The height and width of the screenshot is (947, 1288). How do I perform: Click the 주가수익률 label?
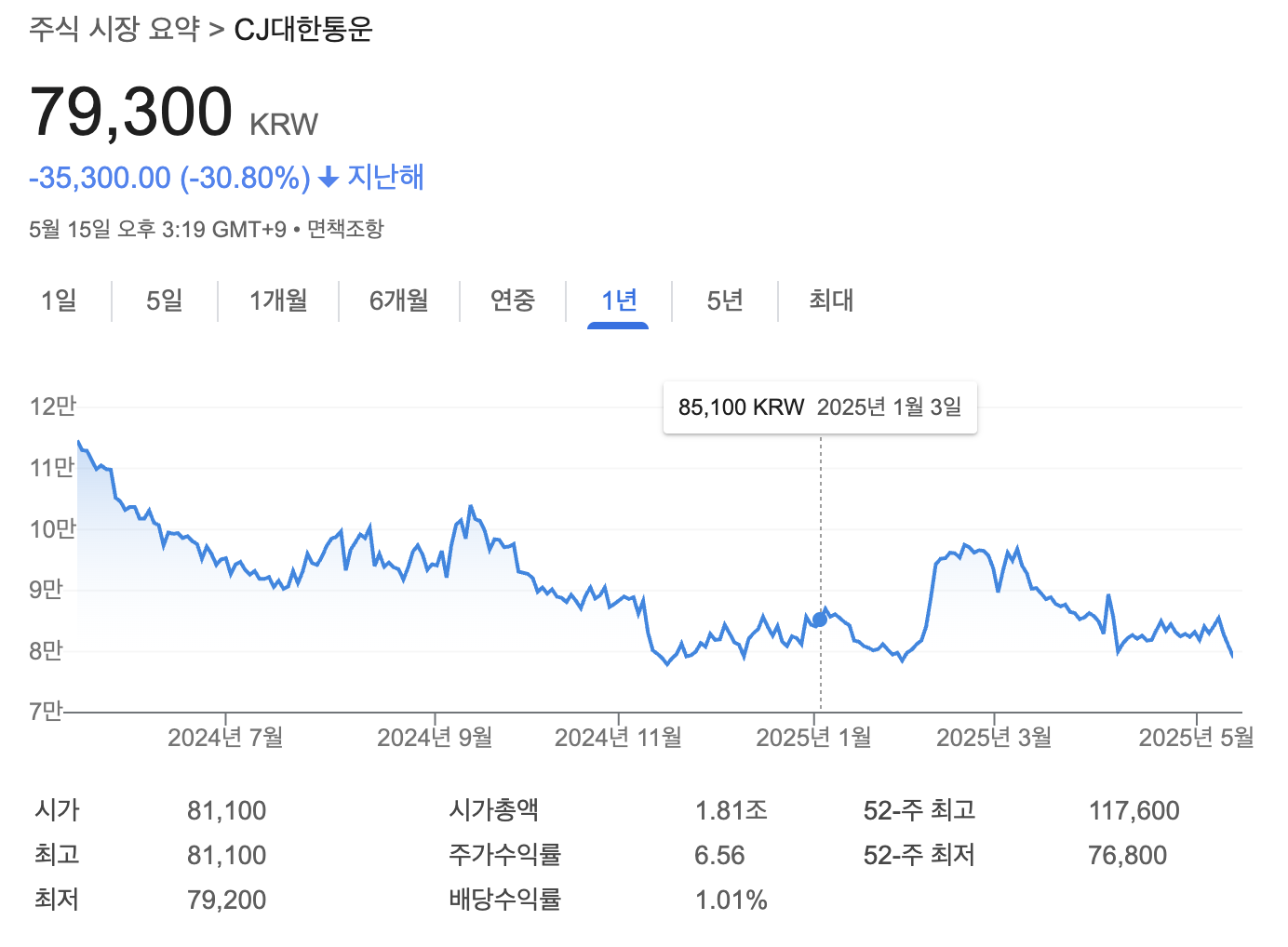pos(505,855)
